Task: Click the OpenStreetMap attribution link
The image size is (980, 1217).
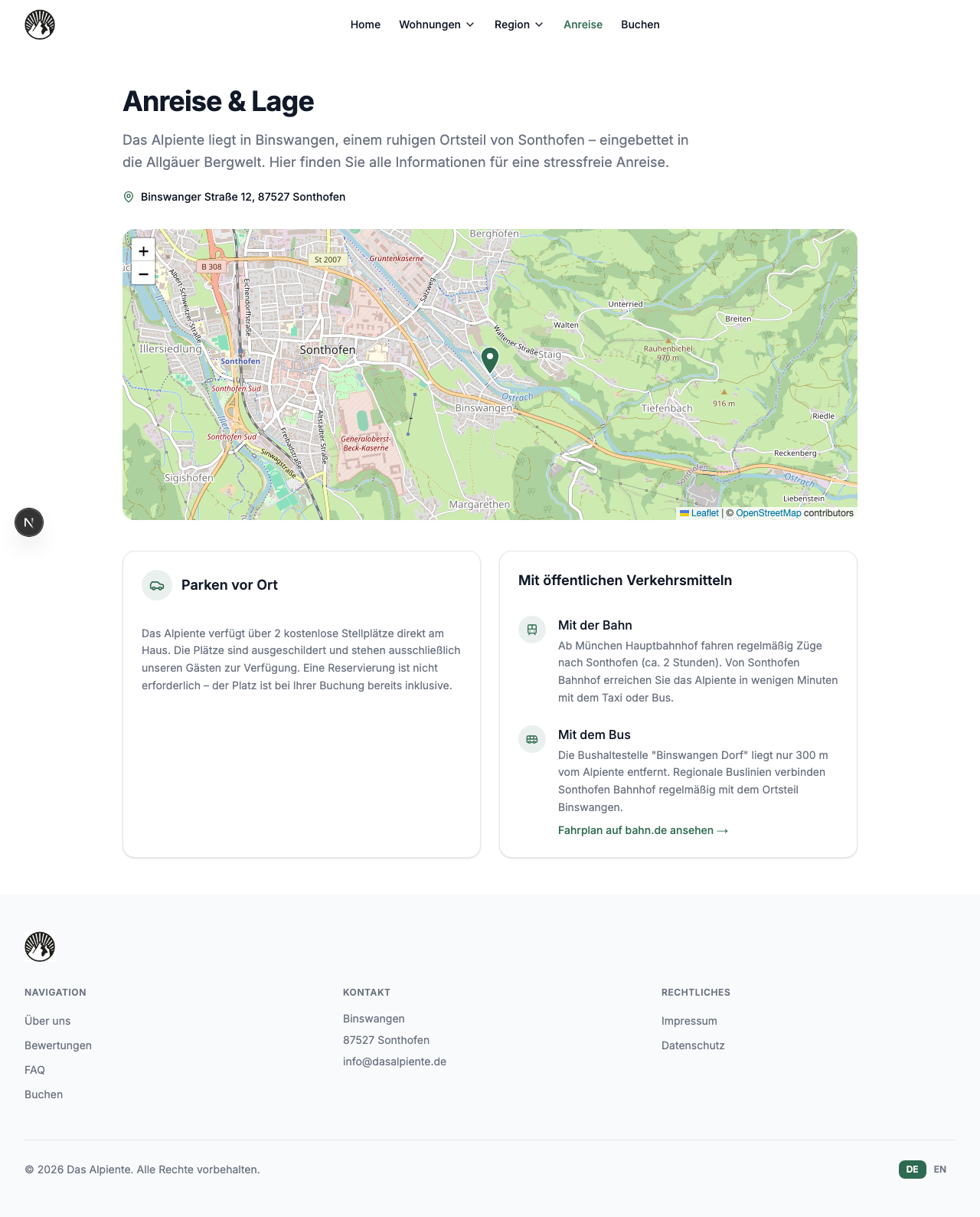Action: click(x=768, y=513)
